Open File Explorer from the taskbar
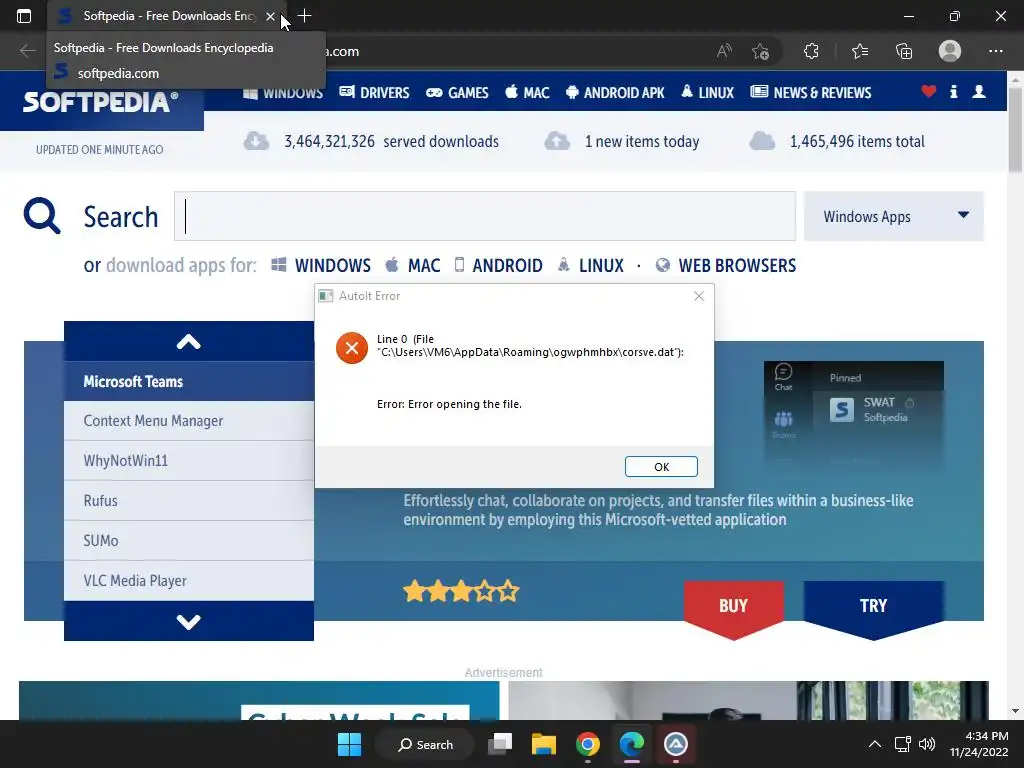1024x768 pixels. 543,744
